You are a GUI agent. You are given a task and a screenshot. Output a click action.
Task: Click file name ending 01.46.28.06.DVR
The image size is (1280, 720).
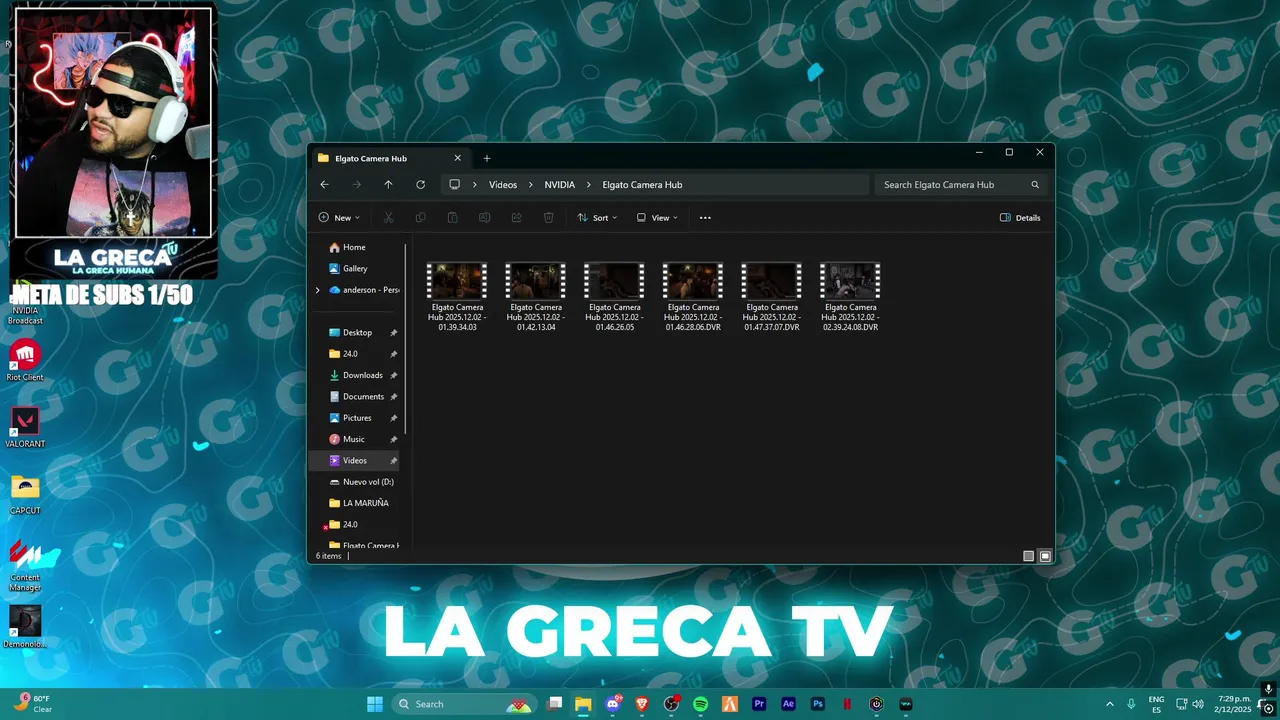point(693,317)
